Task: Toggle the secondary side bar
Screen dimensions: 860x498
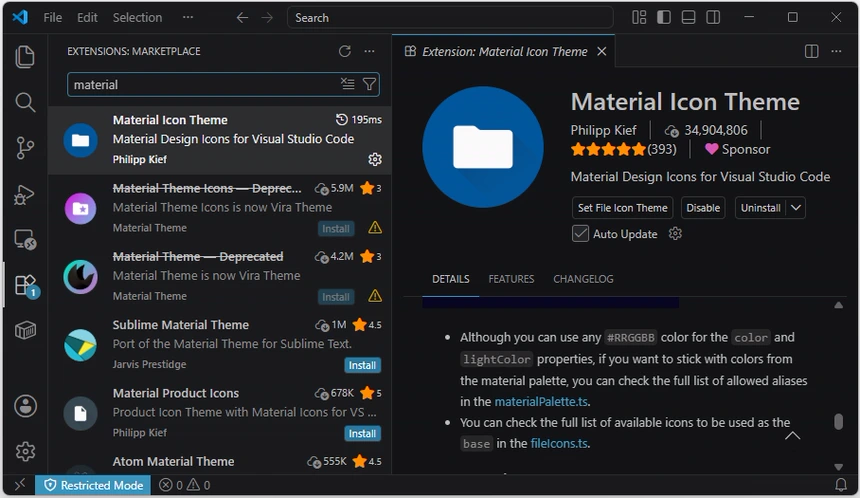Action: [x=713, y=17]
